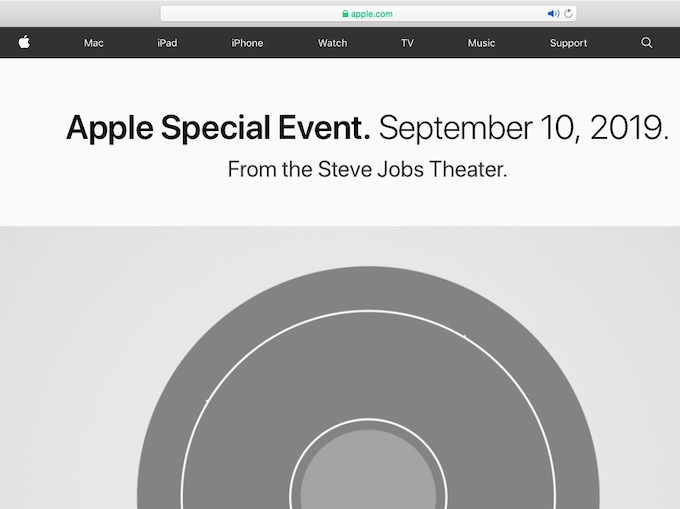Click the September 10, 2019 date text

tap(524, 128)
